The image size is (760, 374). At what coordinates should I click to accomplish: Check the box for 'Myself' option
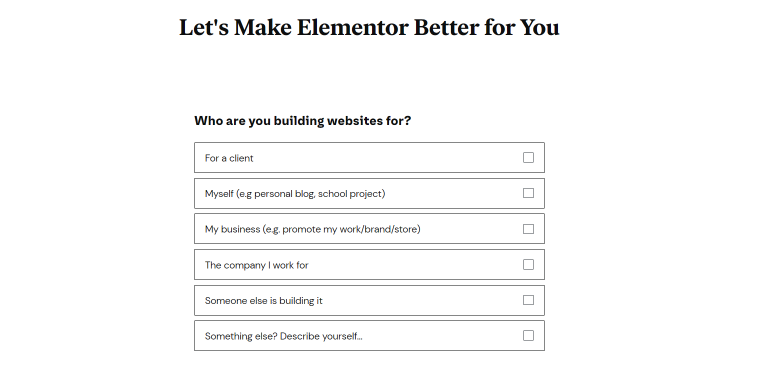528,193
